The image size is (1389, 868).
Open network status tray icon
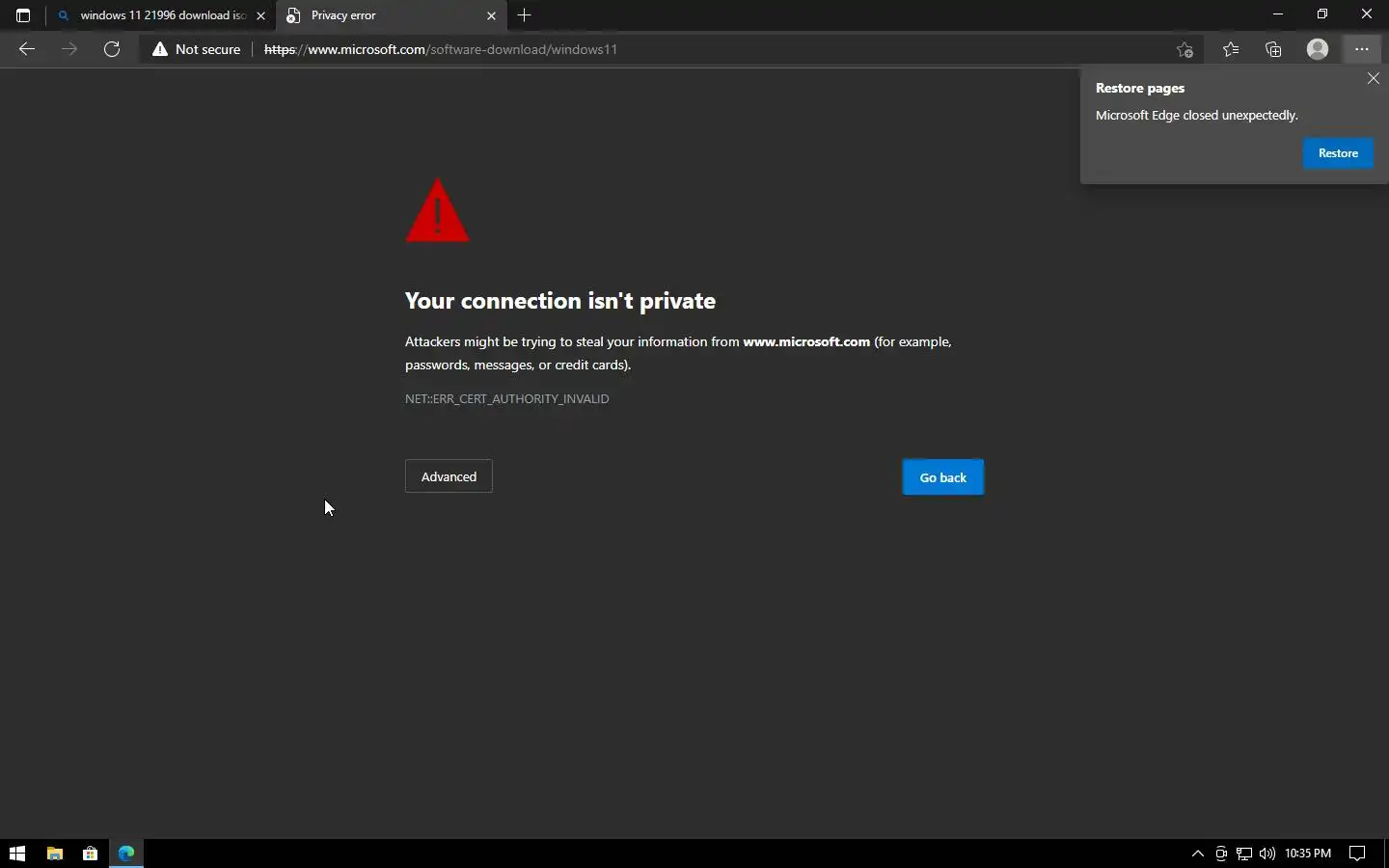(1244, 854)
